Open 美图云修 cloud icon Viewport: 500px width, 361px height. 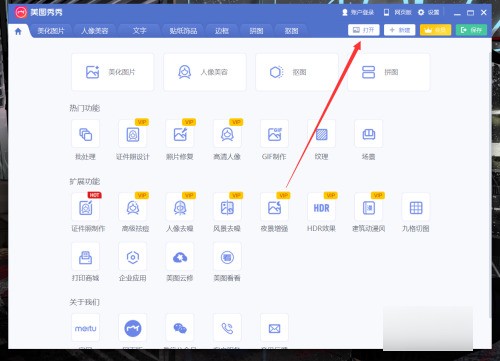[x=180, y=257]
